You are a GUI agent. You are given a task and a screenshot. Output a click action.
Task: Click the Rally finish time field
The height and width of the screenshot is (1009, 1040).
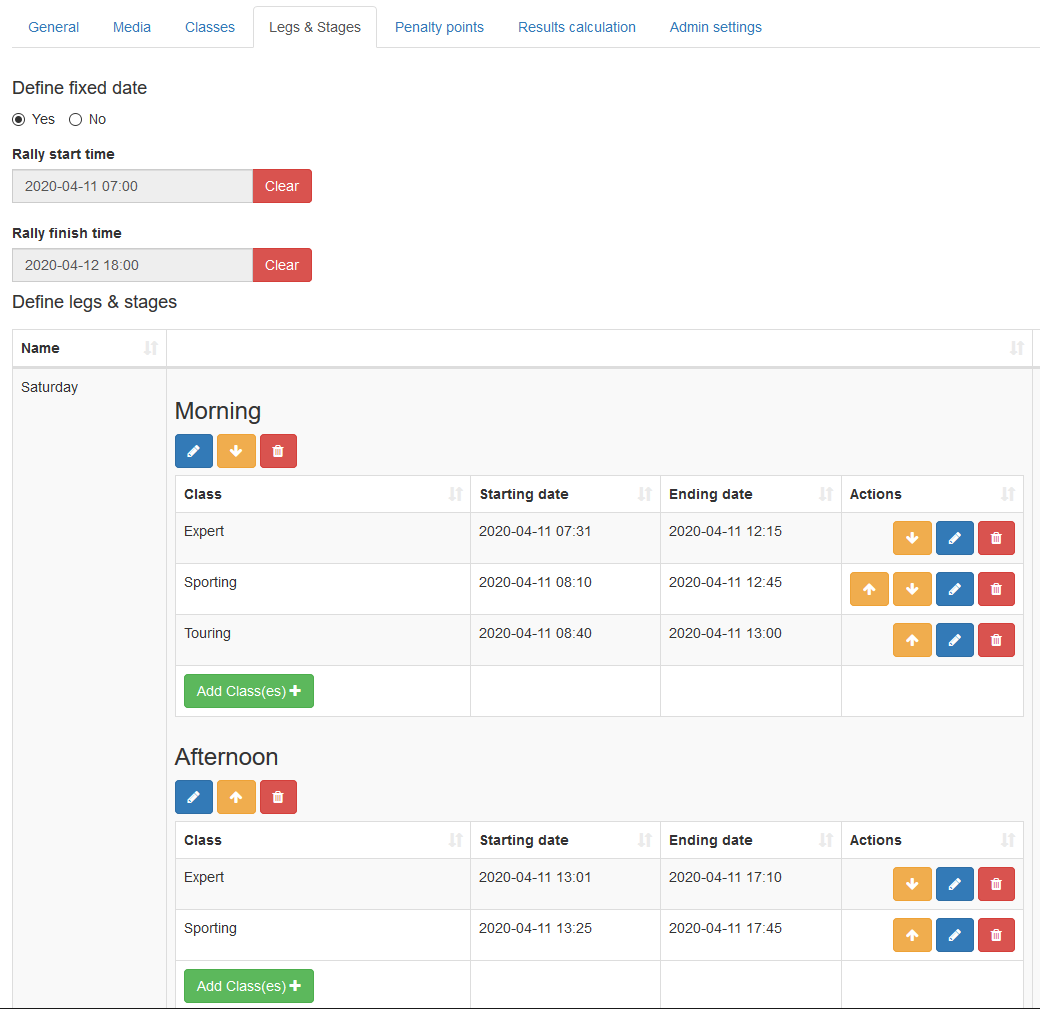tap(133, 265)
